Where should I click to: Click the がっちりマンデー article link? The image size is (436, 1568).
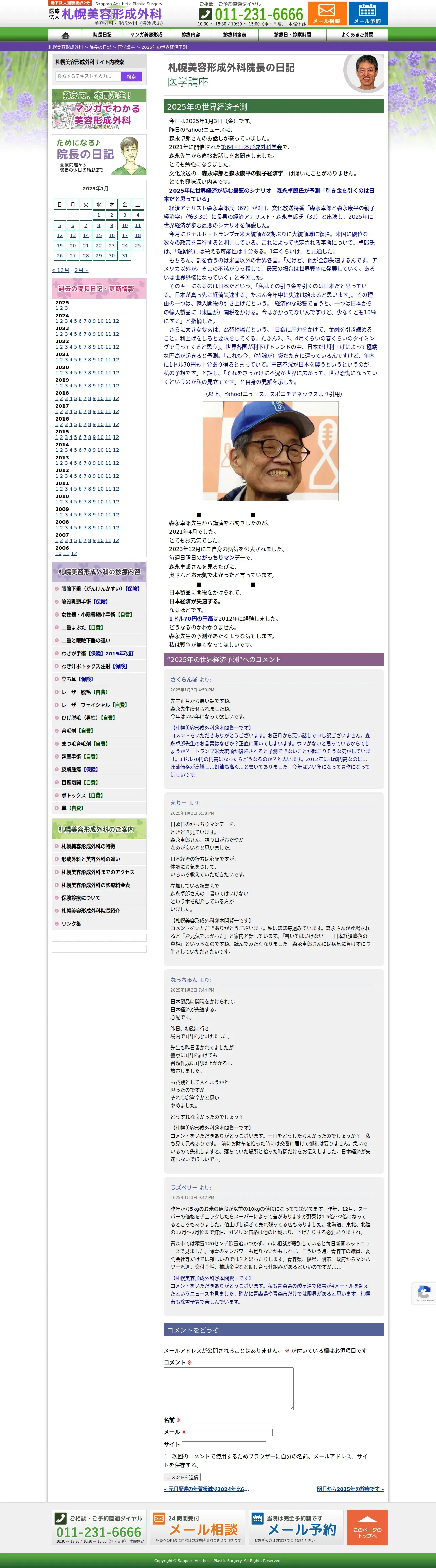[223, 557]
